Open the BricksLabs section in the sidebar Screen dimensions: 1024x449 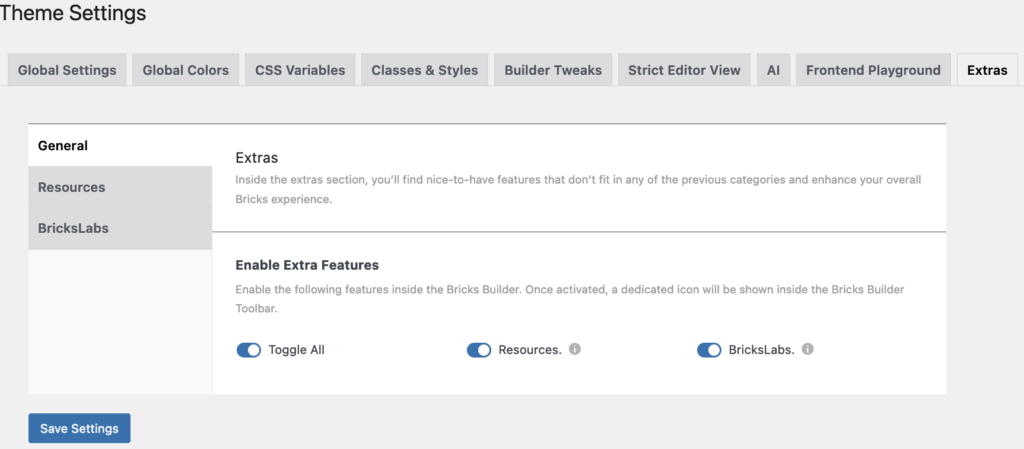73,228
